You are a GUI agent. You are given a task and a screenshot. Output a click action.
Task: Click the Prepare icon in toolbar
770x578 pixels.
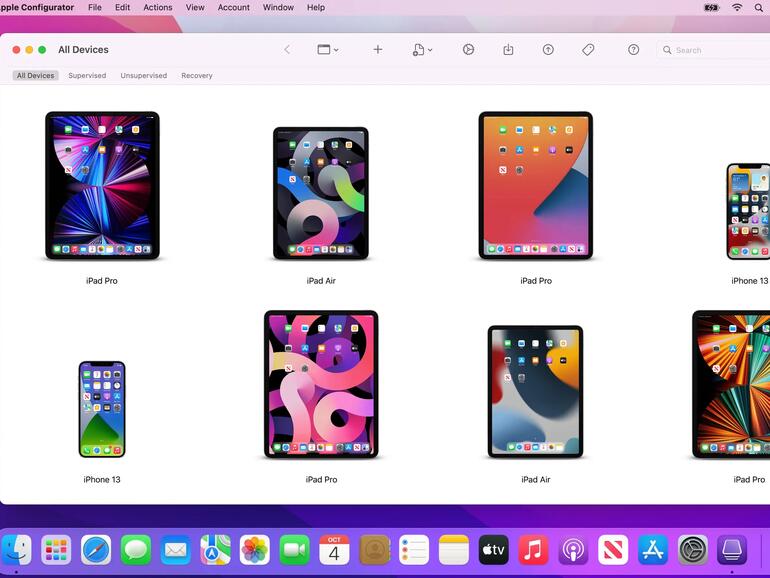[468, 50]
